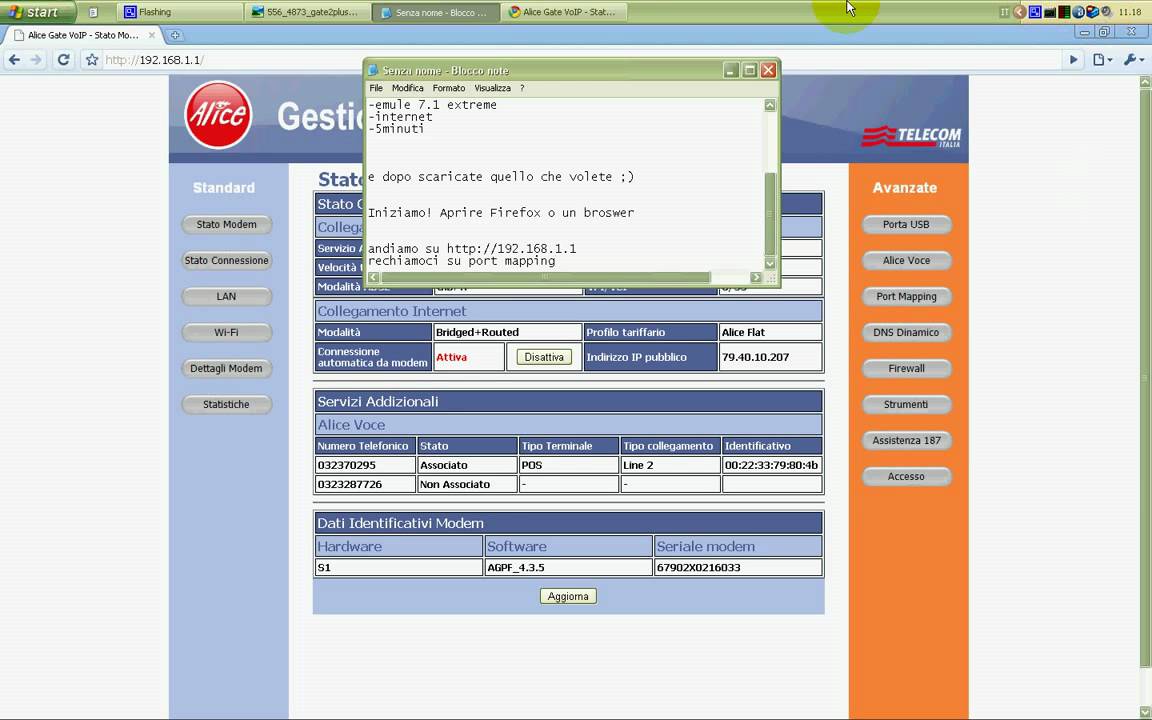
Task: Open the Windows start menu
Action: (x=37, y=12)
